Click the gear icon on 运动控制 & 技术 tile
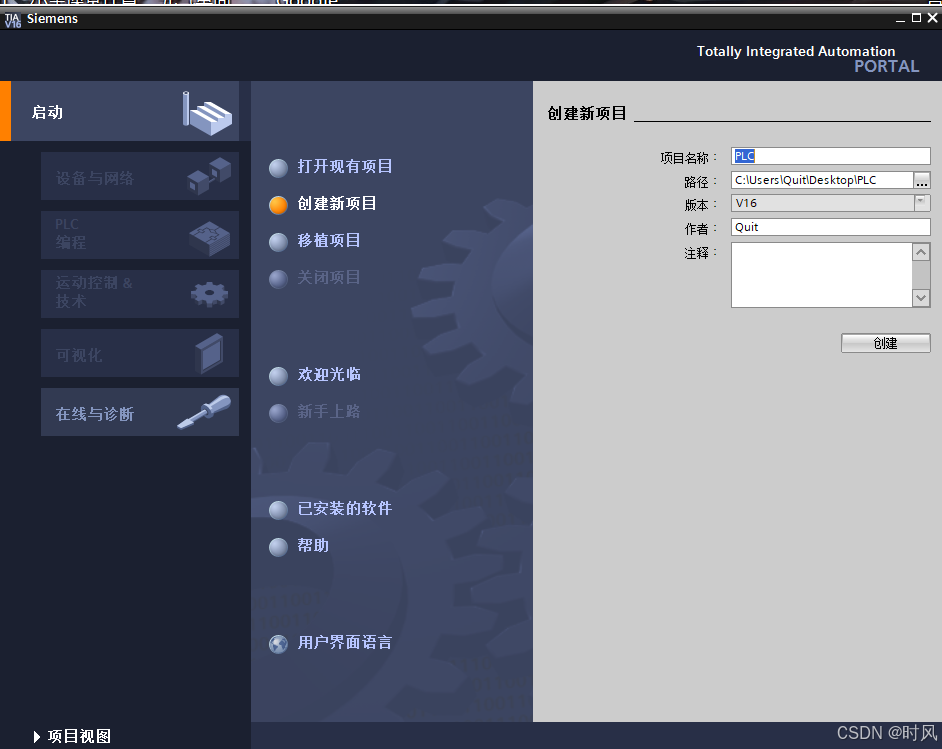The image size is (942, 749). coord(209,294)
